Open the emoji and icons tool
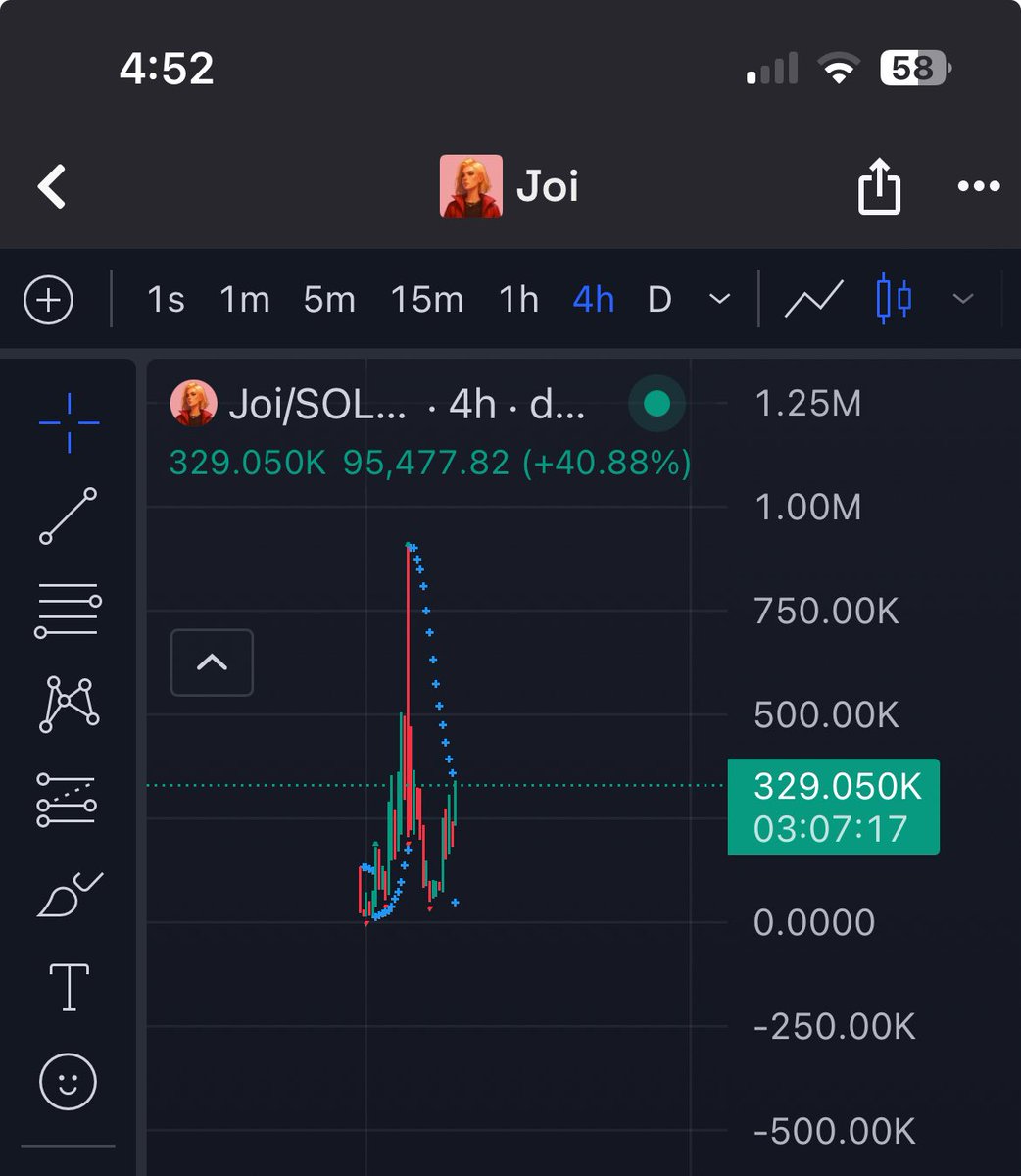 point(69,1081)
